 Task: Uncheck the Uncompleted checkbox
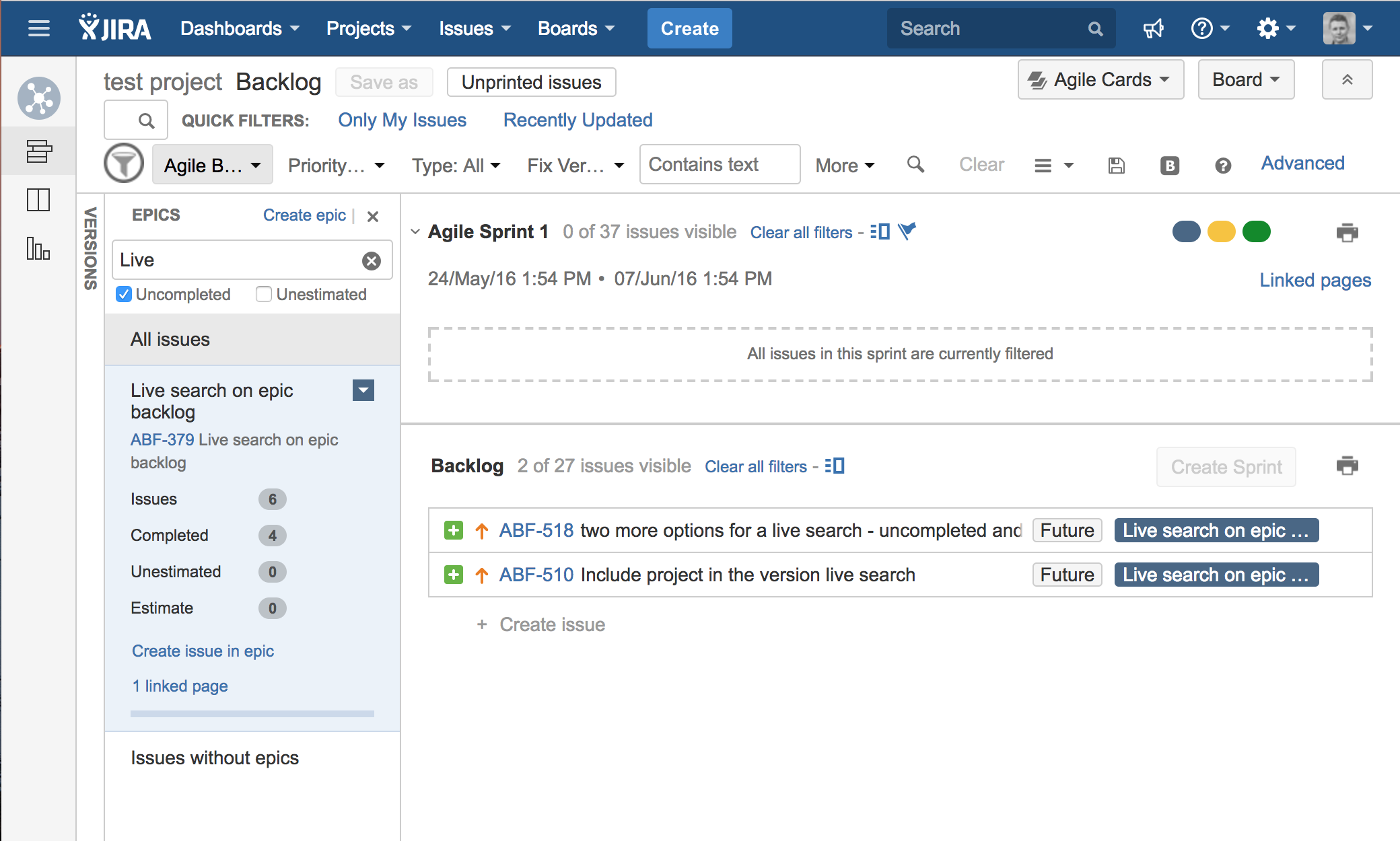pos(124,295)
